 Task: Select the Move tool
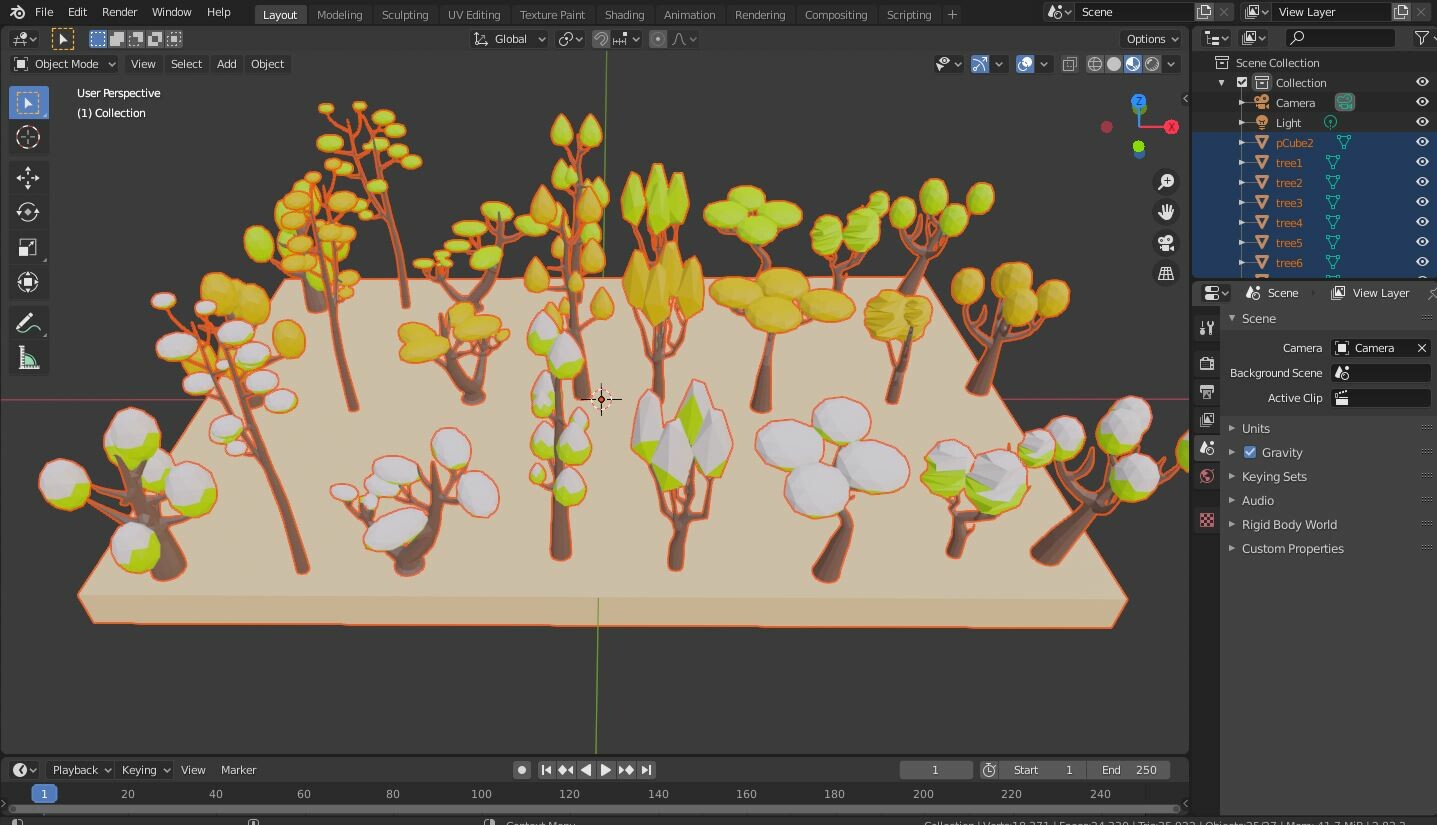click(28, 177)
